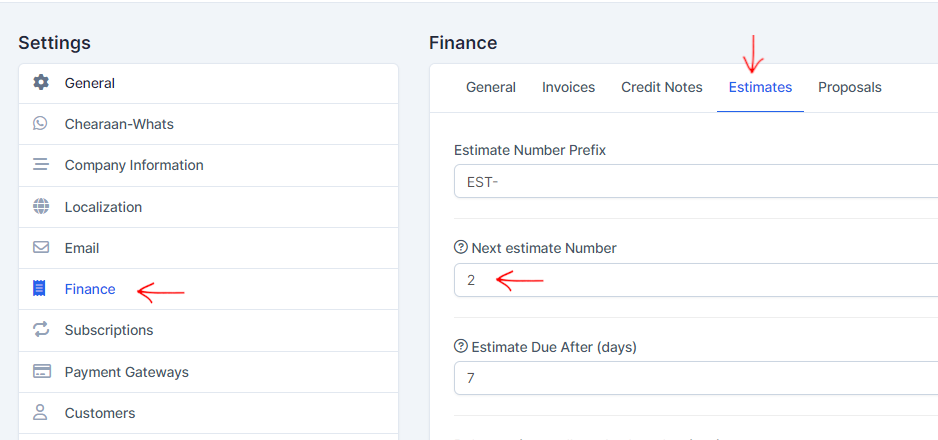Screen dimensions: 938x440
Task: Click help icon beside Estimate Due After
Action: 461,347
